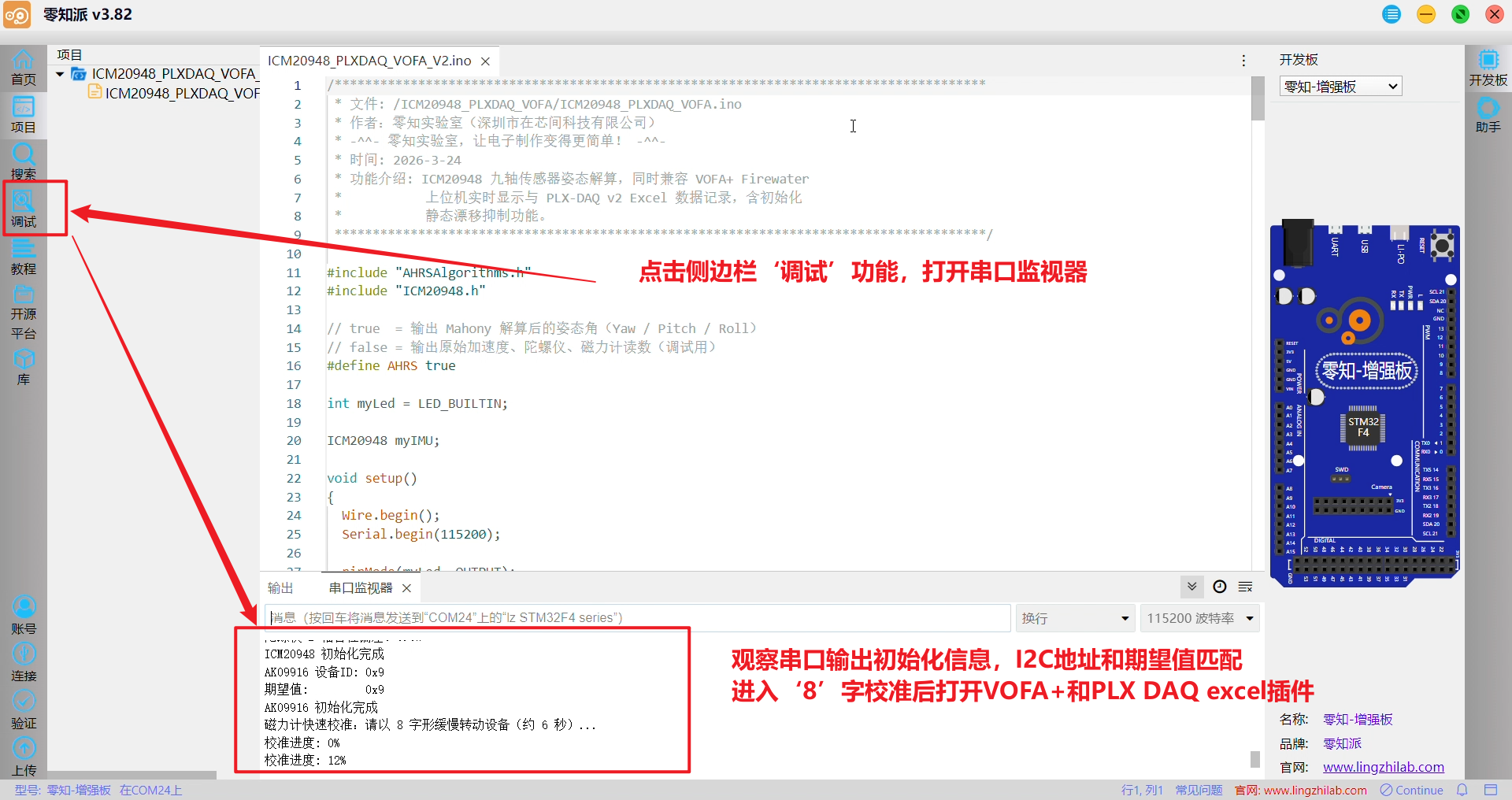Open the 调试 debug sidebar icon

tap(23, 209)
